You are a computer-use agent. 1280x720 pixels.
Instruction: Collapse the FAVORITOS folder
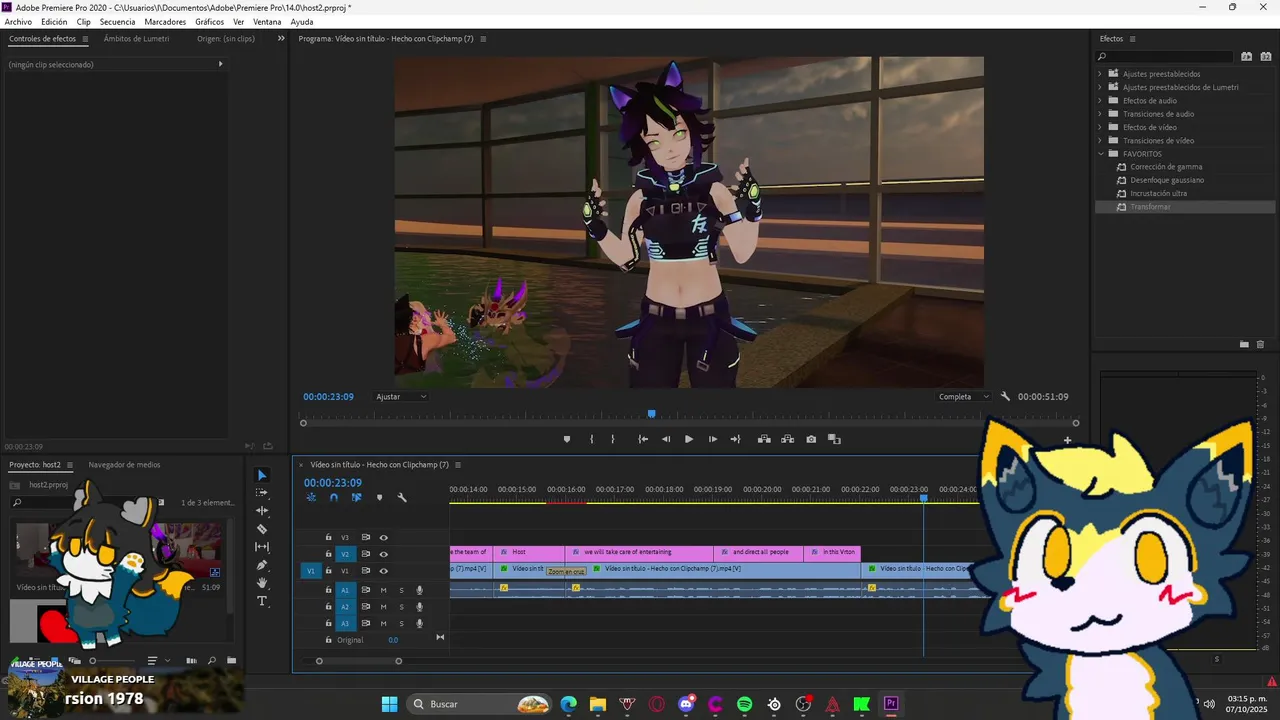(1100, 154)
